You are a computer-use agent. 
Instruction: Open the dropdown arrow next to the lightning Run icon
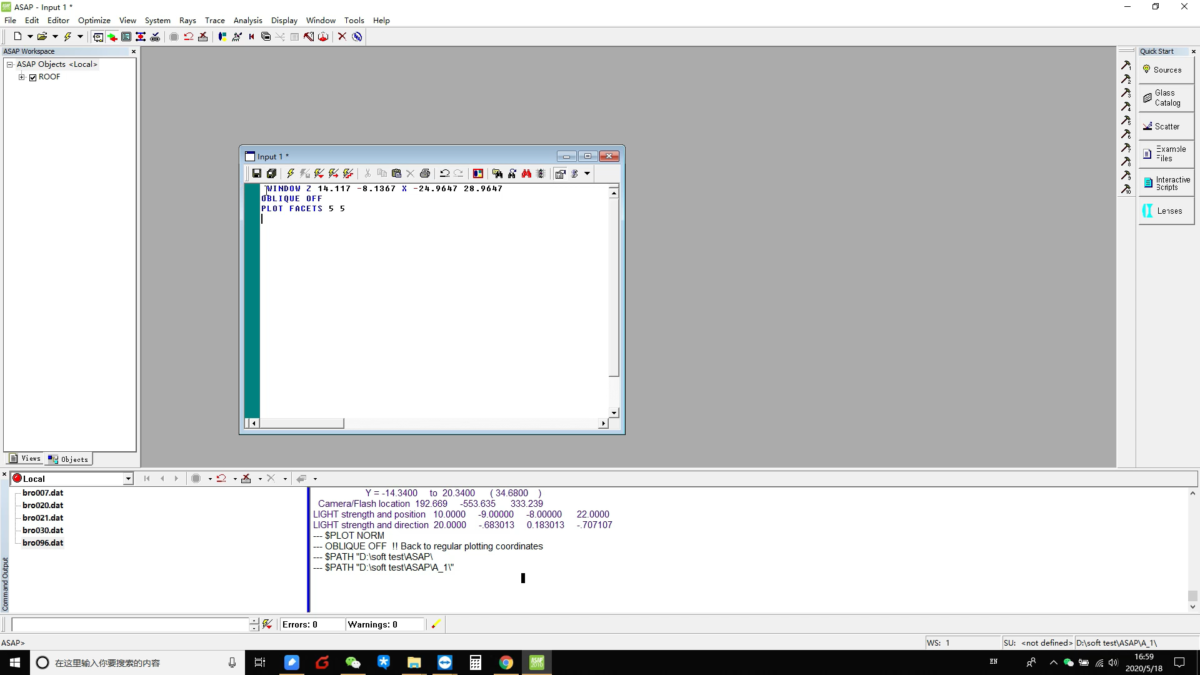click(x=80, y=37)
